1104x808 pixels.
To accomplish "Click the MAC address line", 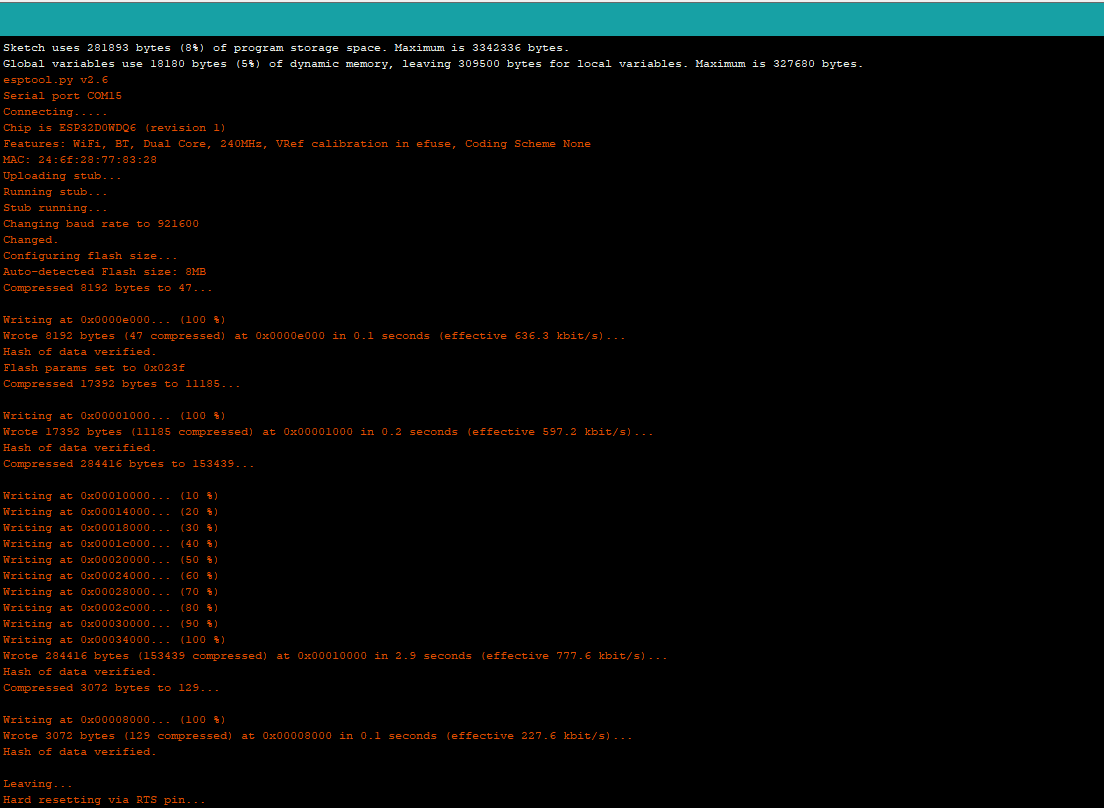I will coord(80,160).
